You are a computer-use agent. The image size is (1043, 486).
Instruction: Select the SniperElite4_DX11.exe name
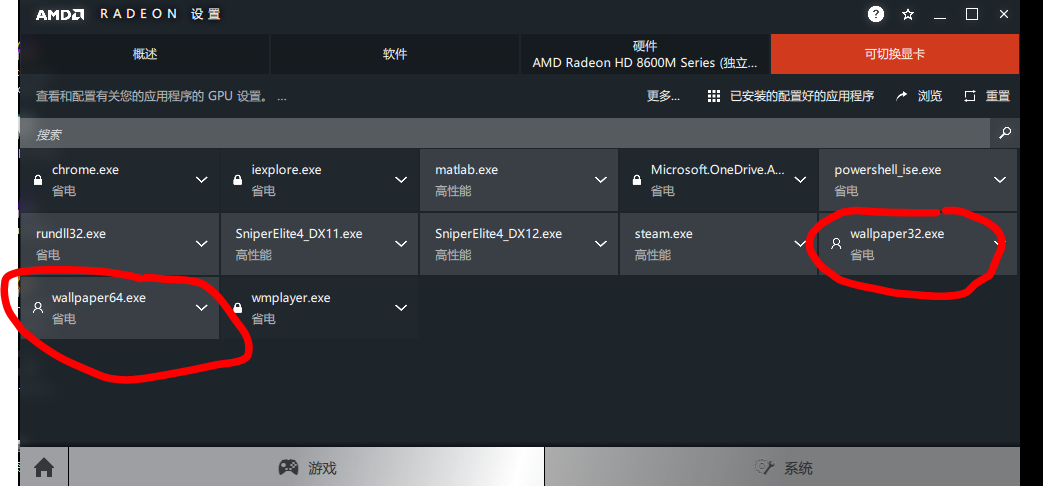[299, 234]
